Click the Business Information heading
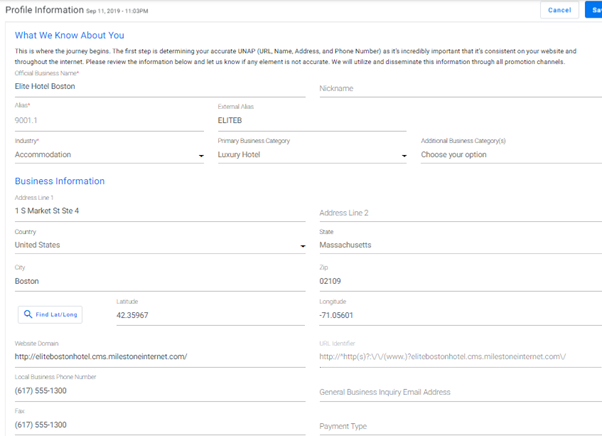602x436 pixels. click(60, 181)
